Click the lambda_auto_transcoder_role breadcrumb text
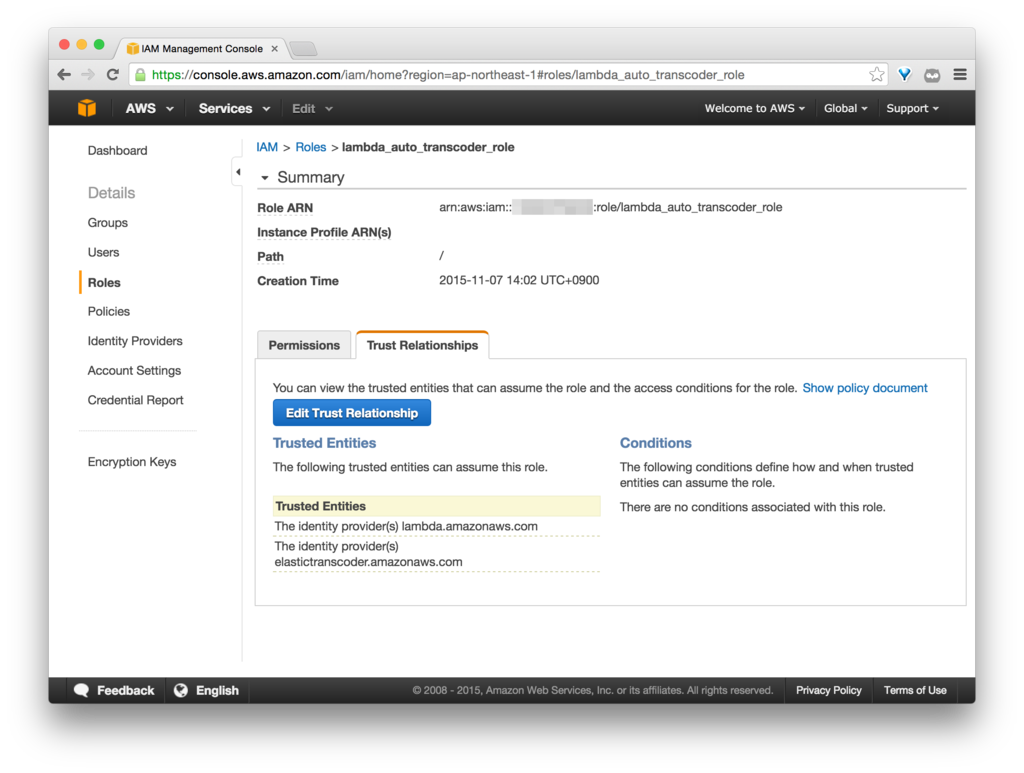 (x=428, y=147)
